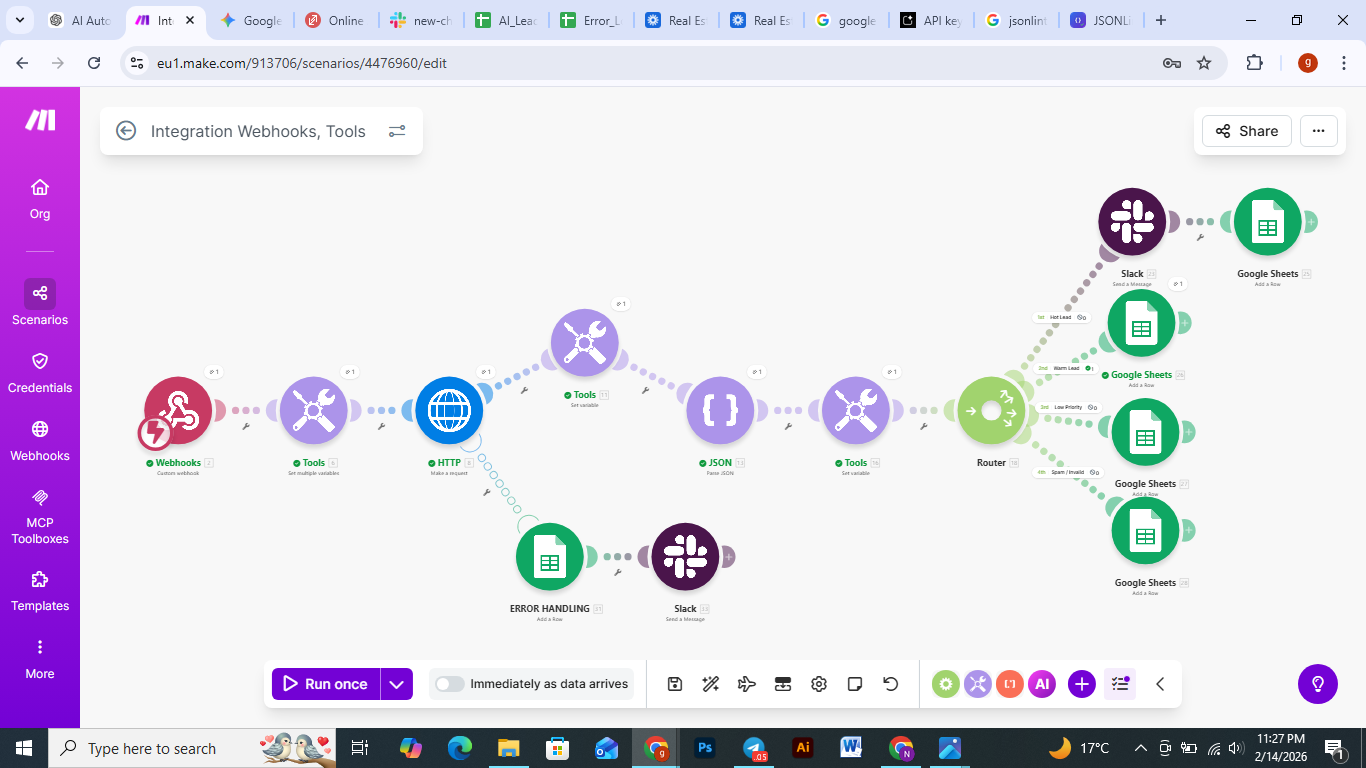Click the airplane explain flow icon
Screen dimensions: 1366x768
747,684
